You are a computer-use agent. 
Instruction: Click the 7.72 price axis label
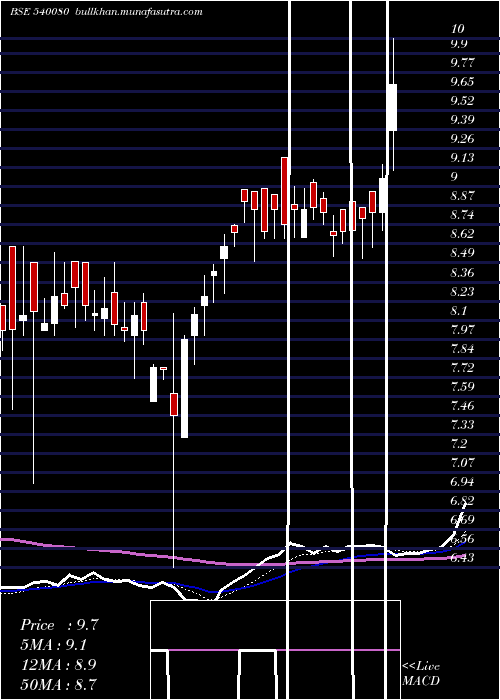[x=462, y=368]
